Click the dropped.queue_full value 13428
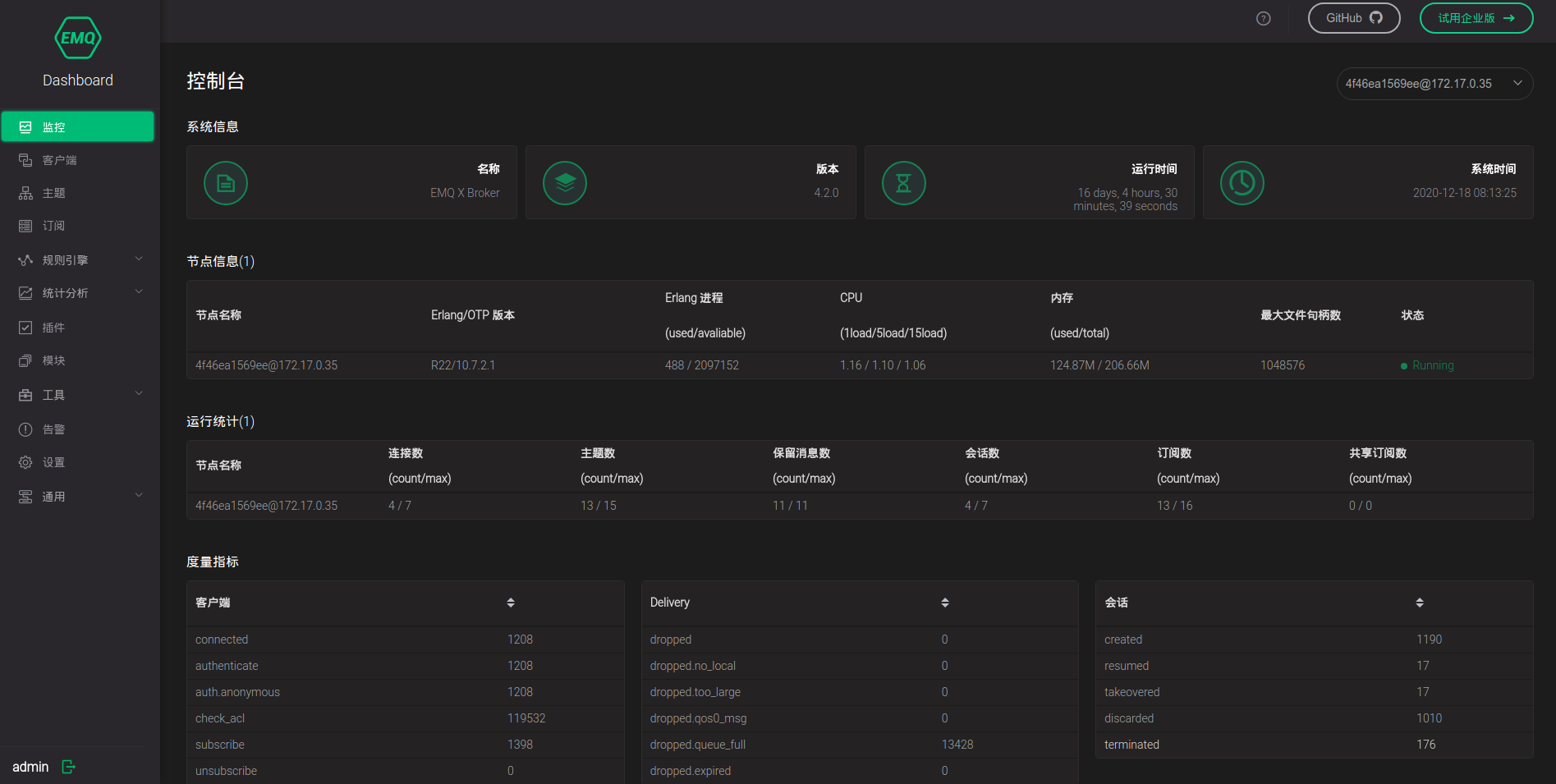The height and width of the screenshot is (784, 1556). [957, 745]
